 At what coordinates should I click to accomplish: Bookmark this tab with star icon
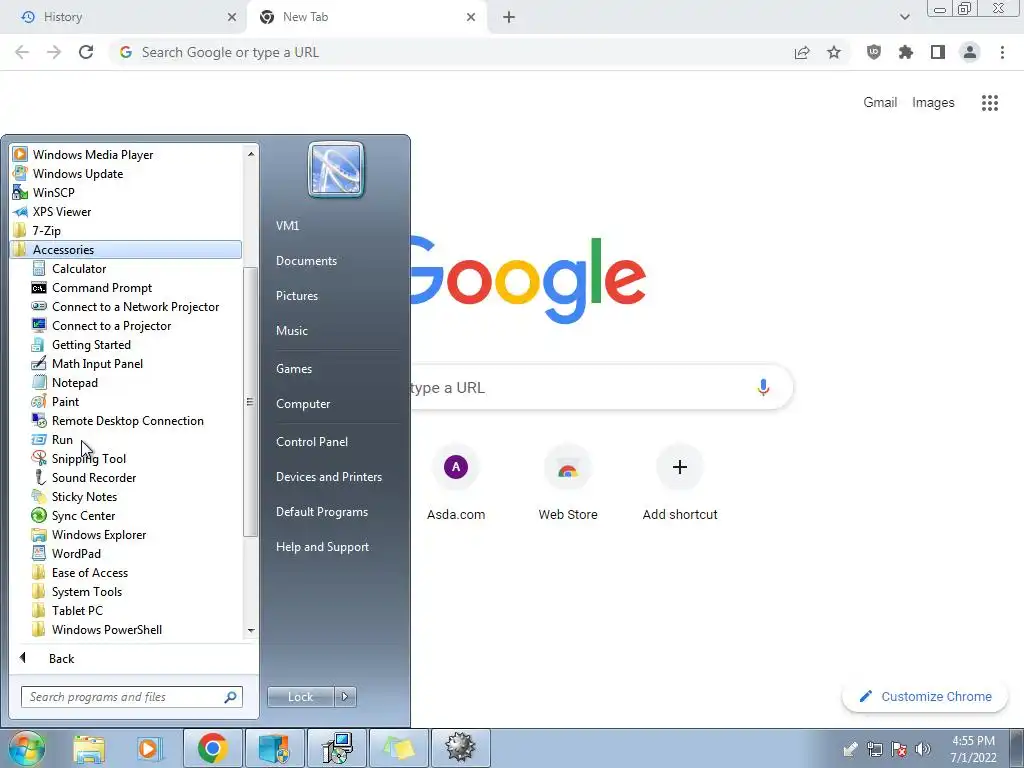click(x=834, y=52)
